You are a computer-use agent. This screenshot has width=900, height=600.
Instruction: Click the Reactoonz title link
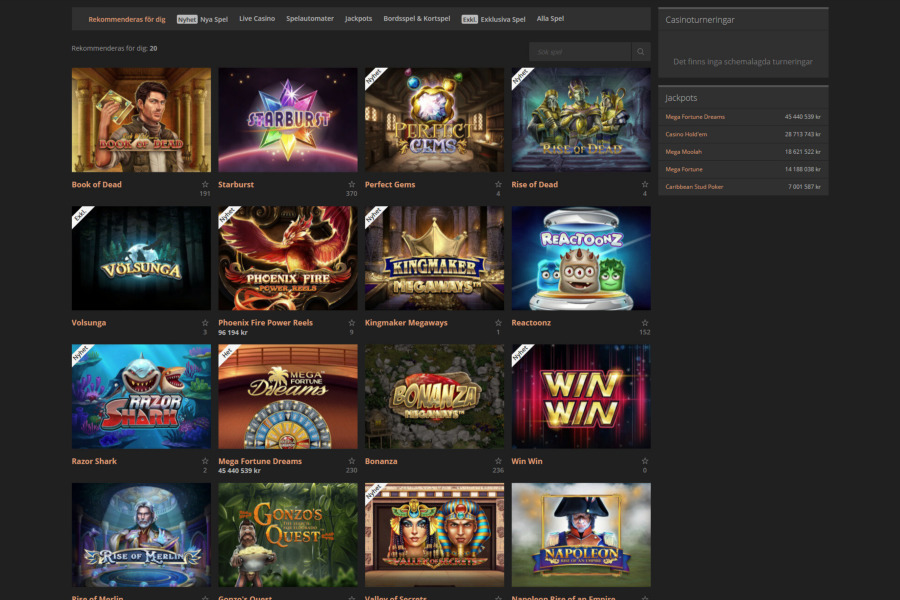[x=531, y=323]
